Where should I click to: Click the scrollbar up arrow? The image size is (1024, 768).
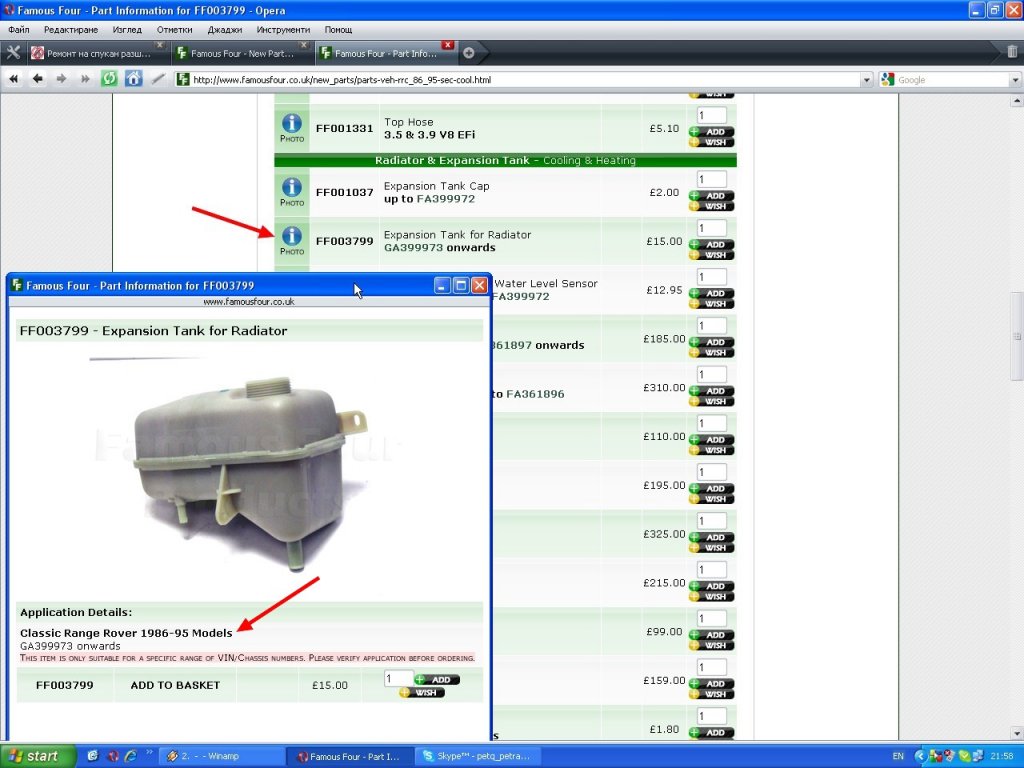click(1017, 101)
